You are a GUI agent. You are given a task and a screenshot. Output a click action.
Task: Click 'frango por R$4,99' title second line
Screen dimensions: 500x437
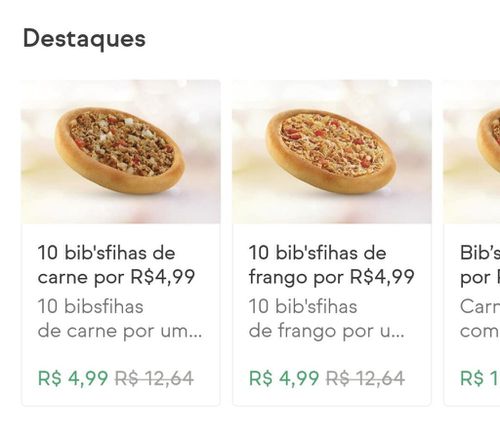(x=331, y=277)
